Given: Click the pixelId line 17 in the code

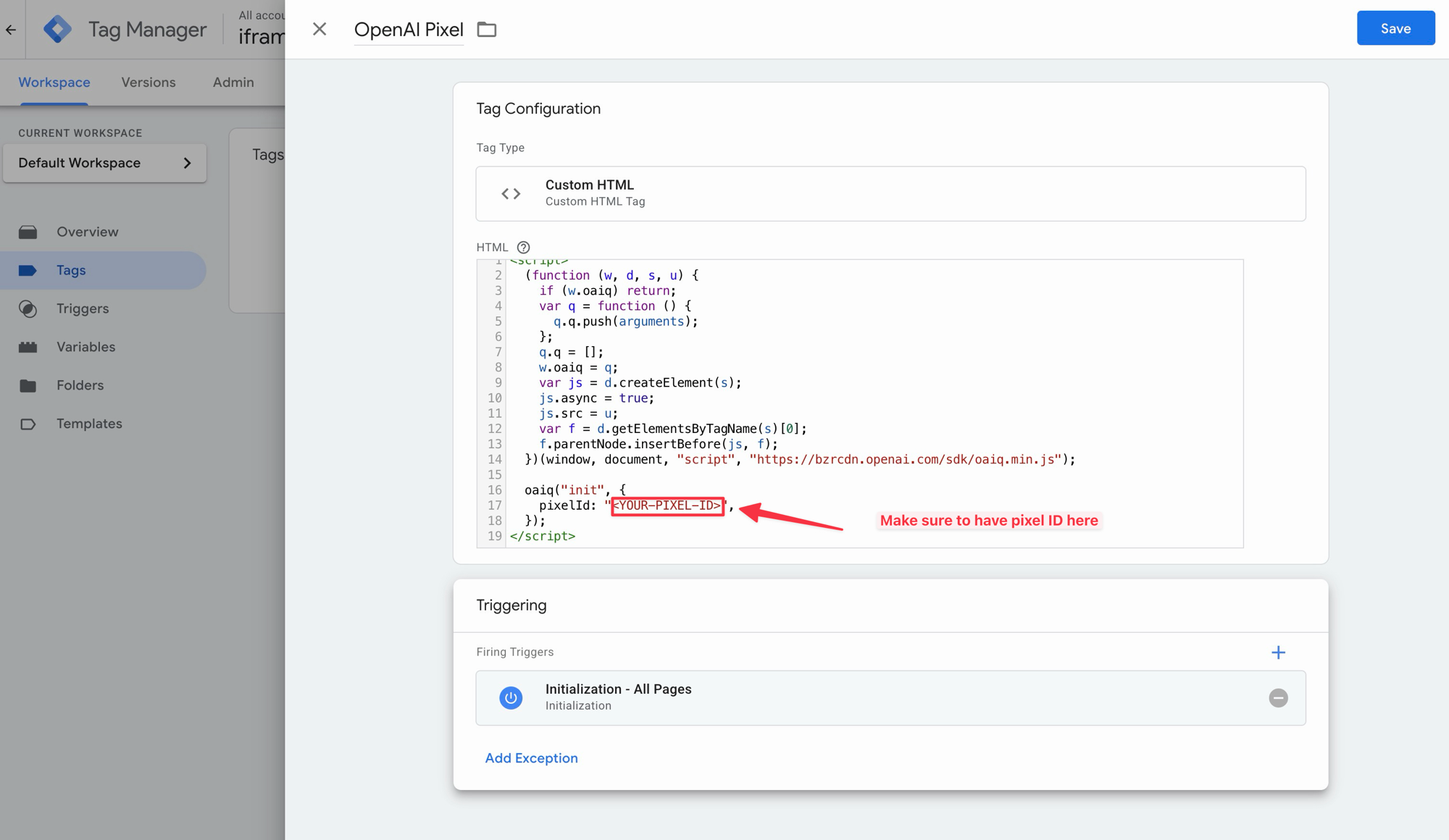Looking at the screenshot, I should tap(636, 505).
